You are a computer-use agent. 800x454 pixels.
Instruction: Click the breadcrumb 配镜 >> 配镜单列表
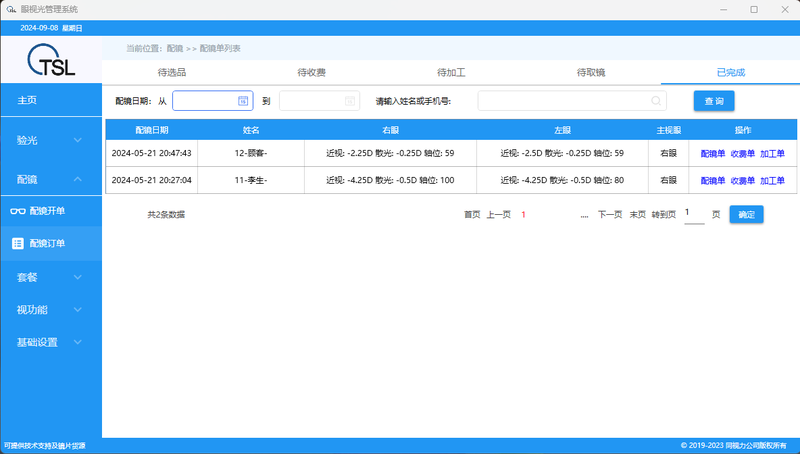[204, 48]
